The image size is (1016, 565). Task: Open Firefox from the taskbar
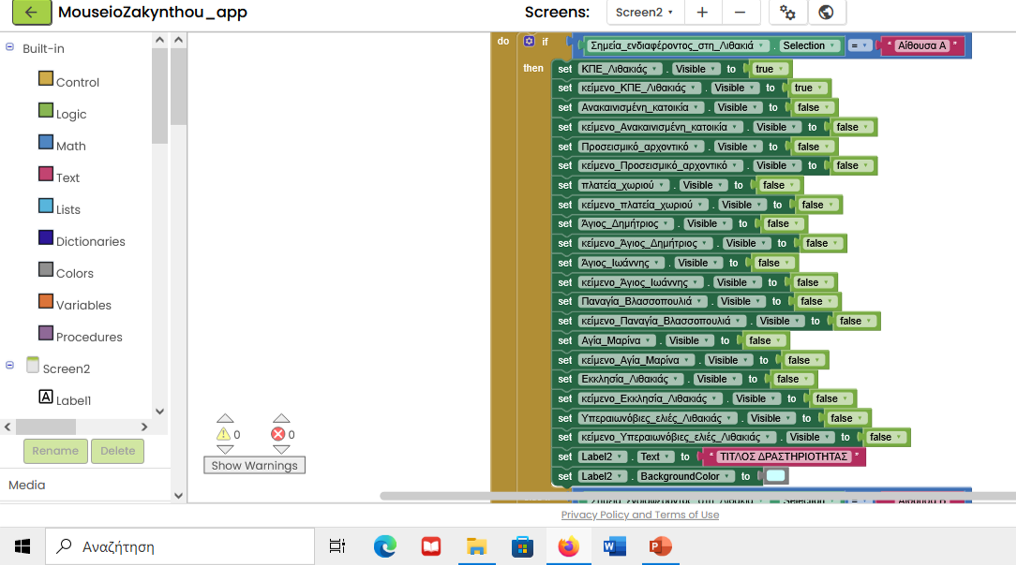[568, 546]
